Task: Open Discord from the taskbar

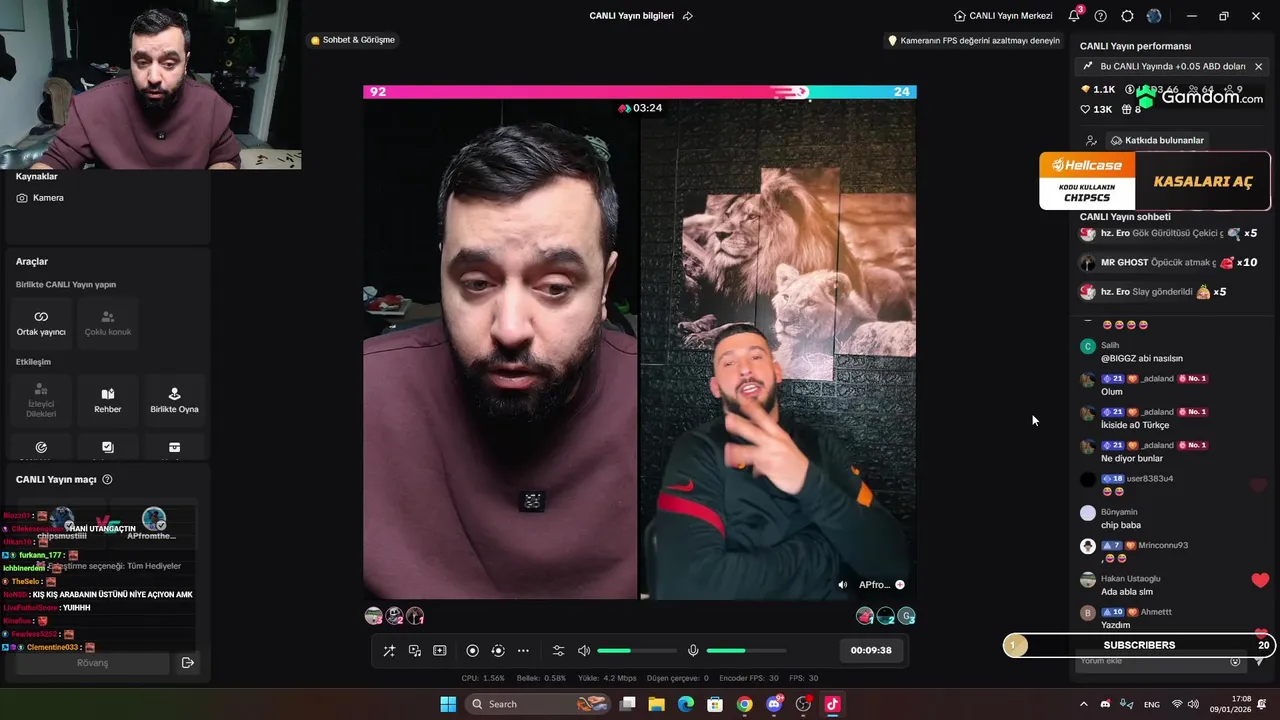Action: [x=774, y=704]
